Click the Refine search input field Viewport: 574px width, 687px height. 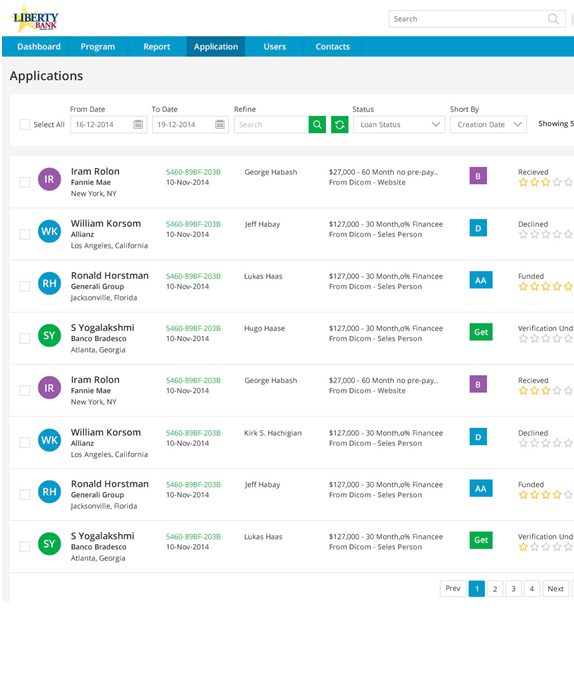(271, 124)
